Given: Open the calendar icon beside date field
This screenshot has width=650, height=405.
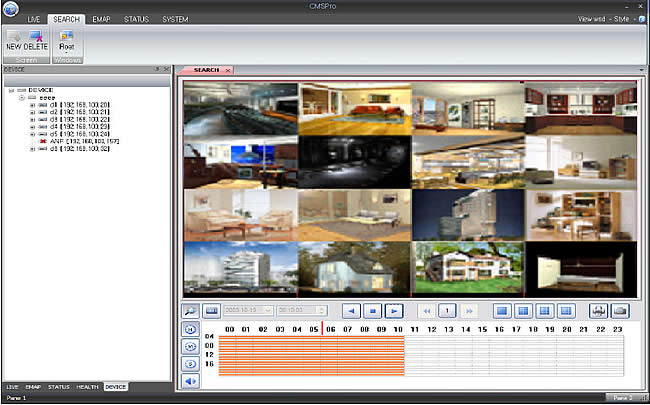Looking at the screenshot, I should pyautogui.click(x=211, y=311).
